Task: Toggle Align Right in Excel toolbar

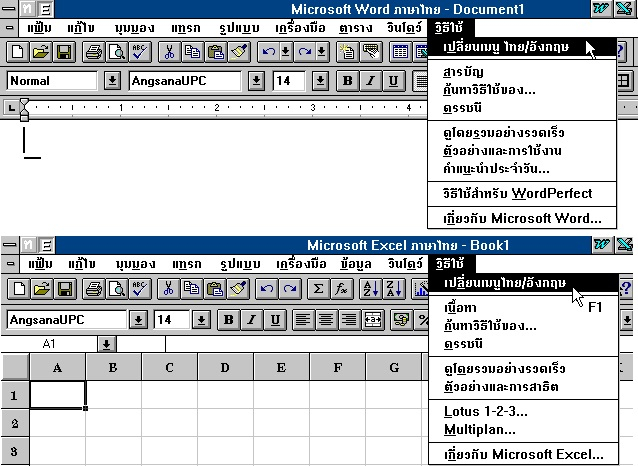Action: point(349,320)
